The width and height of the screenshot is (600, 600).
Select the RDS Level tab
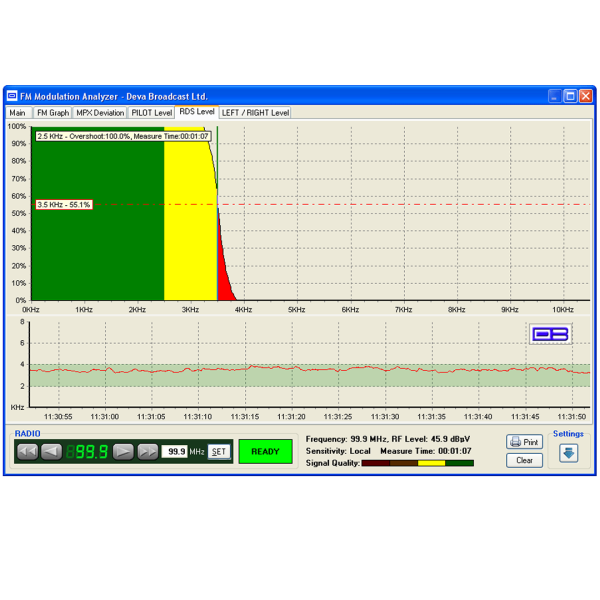197,112
